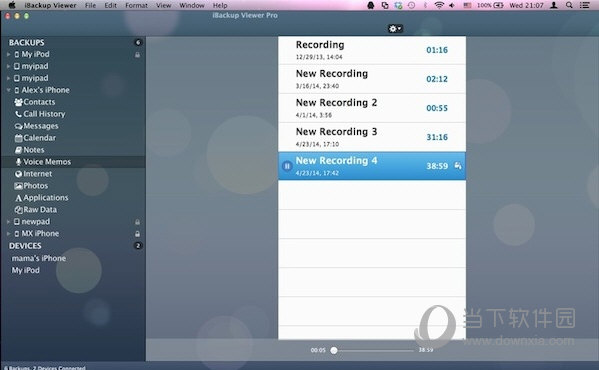
Task: Open Messages bubble icon
Action: click(x=18, y=126)
